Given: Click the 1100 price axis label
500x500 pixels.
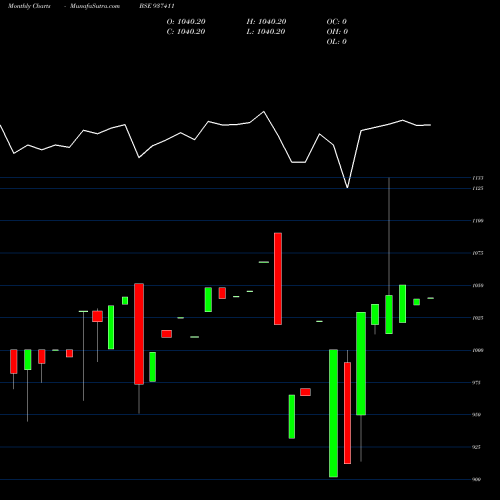Looking at the screenshot, I should (478, 221).
